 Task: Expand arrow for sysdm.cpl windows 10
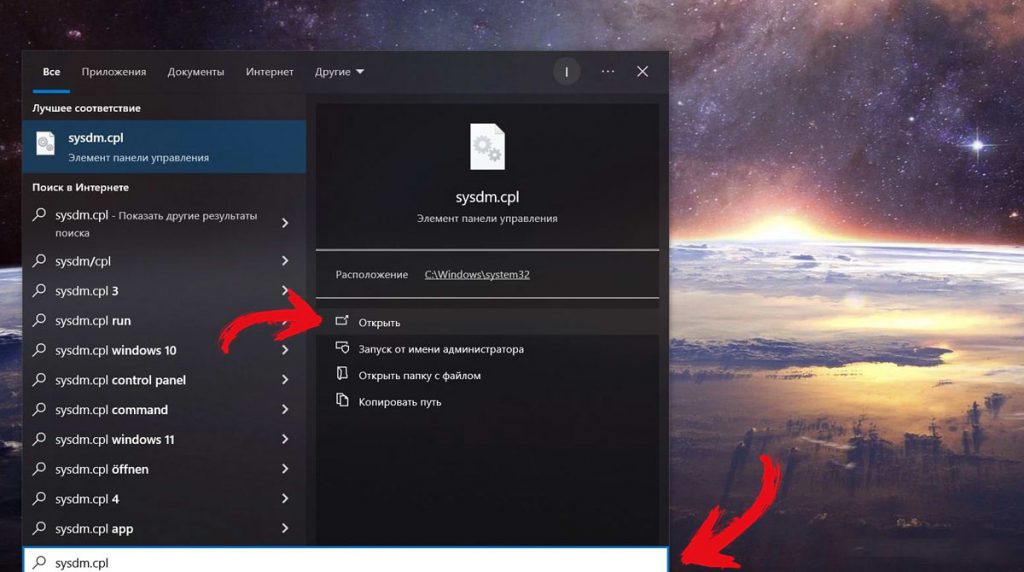(285, 350)
